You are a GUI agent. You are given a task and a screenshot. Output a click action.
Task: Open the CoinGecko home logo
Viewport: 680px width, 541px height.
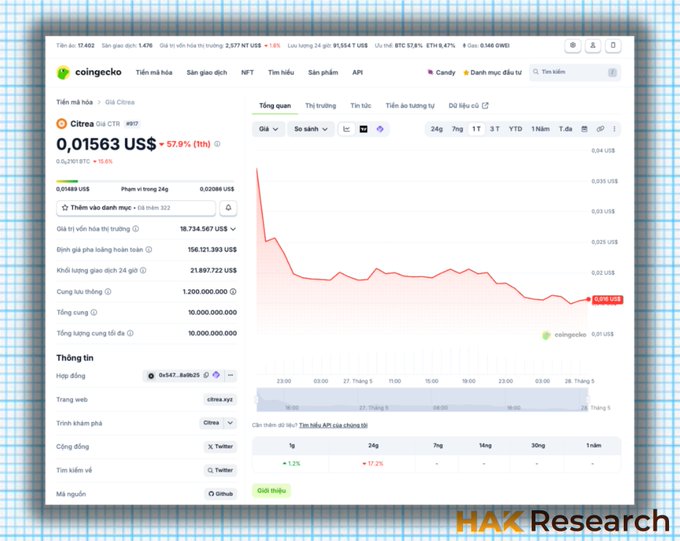click(x=89, y=72)
